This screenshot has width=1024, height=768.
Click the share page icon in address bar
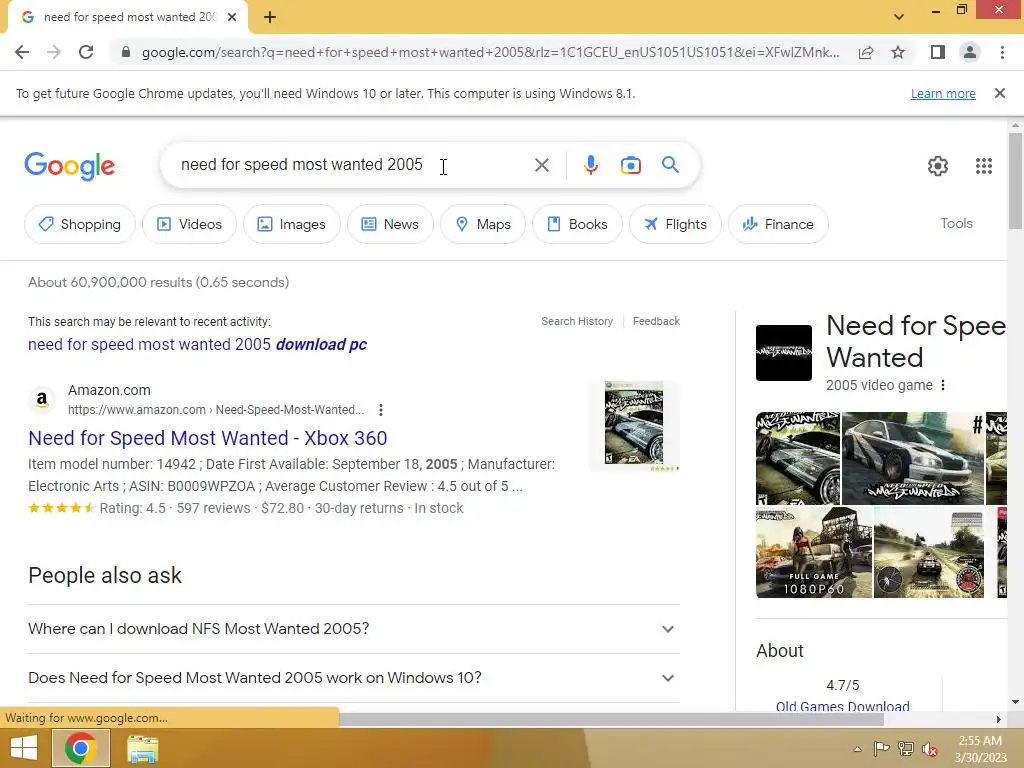coord(866,52)
